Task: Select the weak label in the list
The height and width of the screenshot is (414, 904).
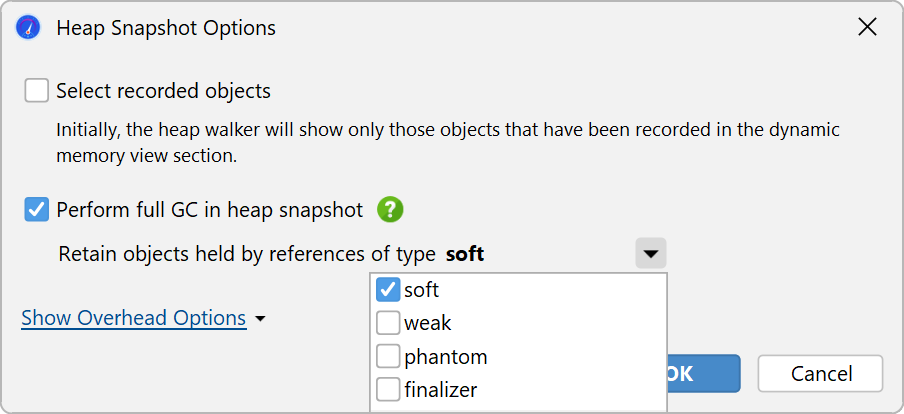Action: pyautogui.click(x=428, y=323)
